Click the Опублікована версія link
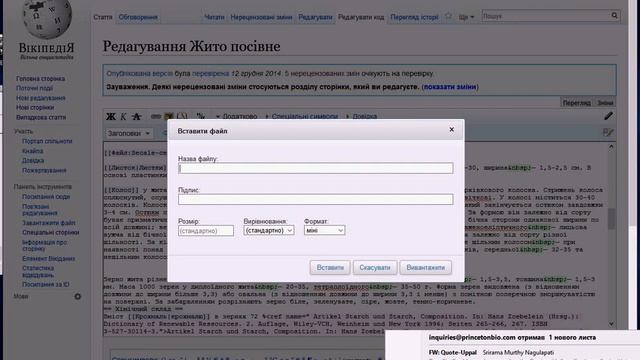The image size is (640, 360). (140, 73)
